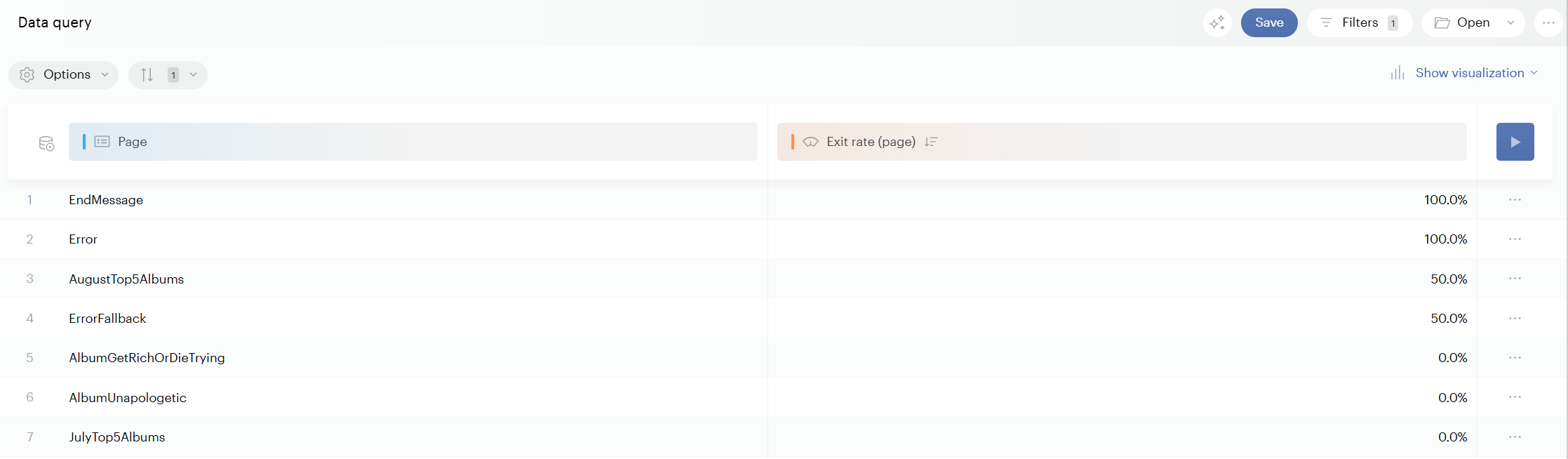
Task: Click the 50.0% value for ErrorFallback
Action: [1449, 319]
